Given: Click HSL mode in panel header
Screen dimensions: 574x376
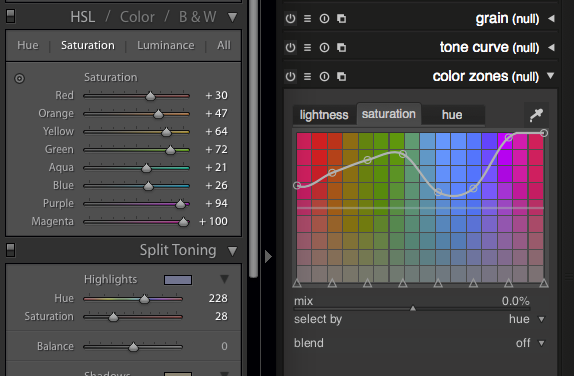Looking at the screenshot, I should [x=83, y=17].
